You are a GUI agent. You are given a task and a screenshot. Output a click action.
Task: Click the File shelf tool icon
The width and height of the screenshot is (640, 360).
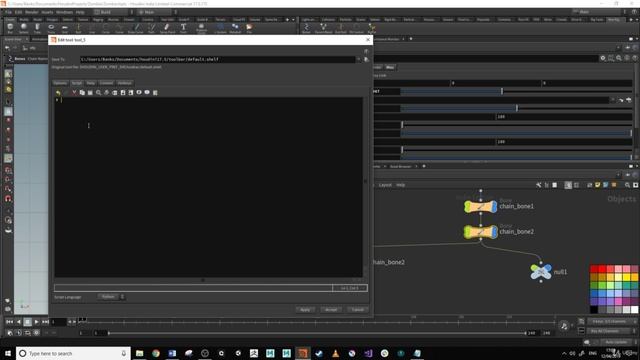[x=249, y=28]
